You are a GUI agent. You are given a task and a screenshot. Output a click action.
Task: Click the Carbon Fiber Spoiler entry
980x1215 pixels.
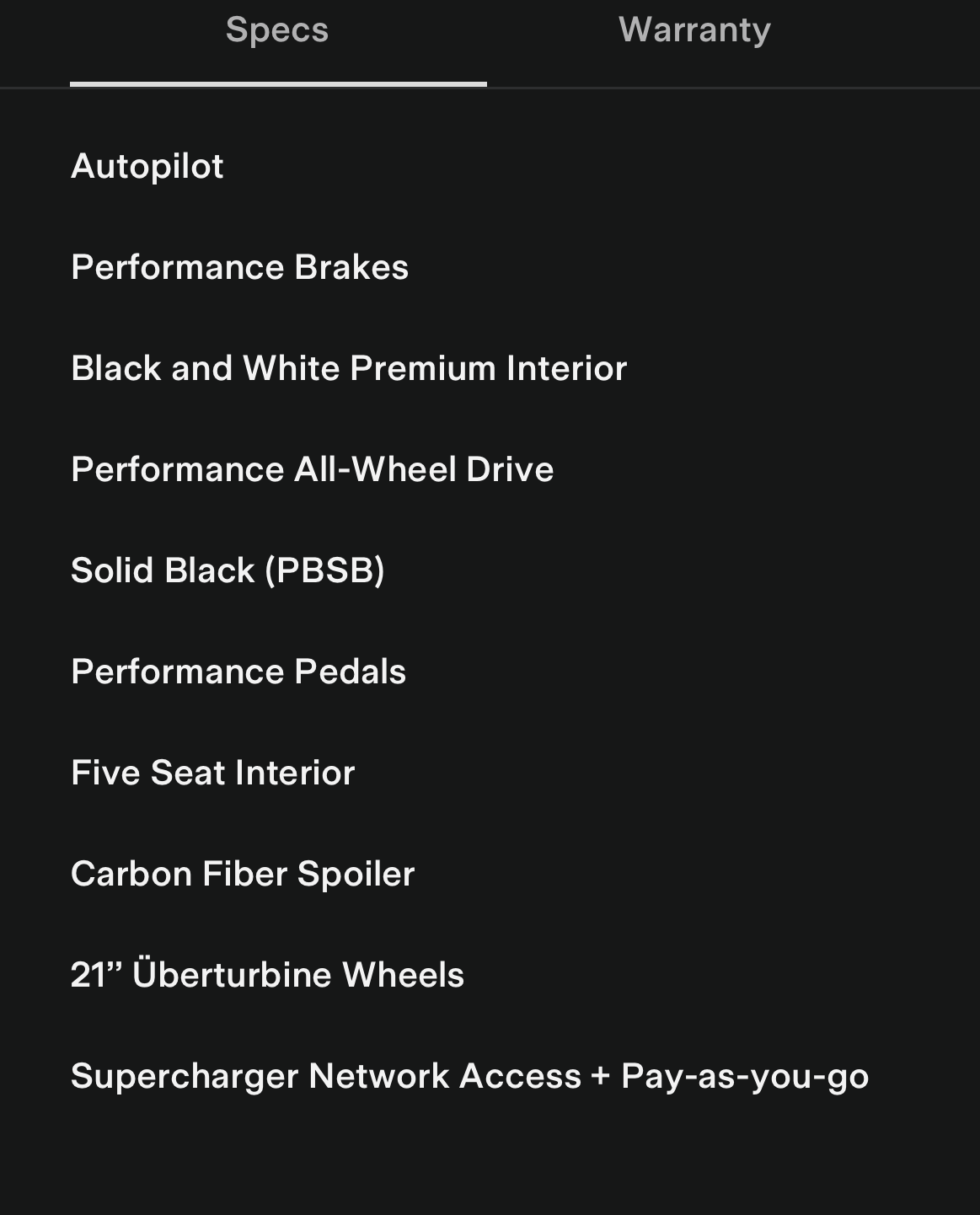(x=243, y=874)
